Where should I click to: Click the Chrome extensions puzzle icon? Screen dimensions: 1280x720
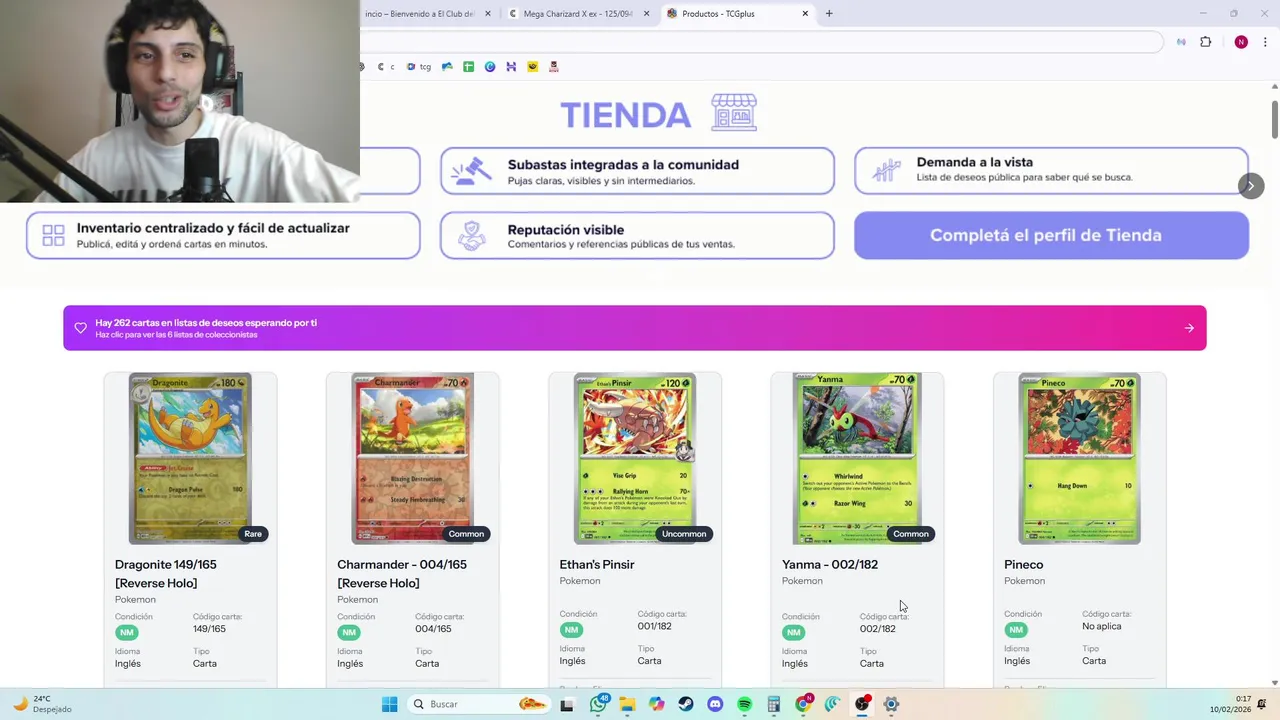[1205, 42]
